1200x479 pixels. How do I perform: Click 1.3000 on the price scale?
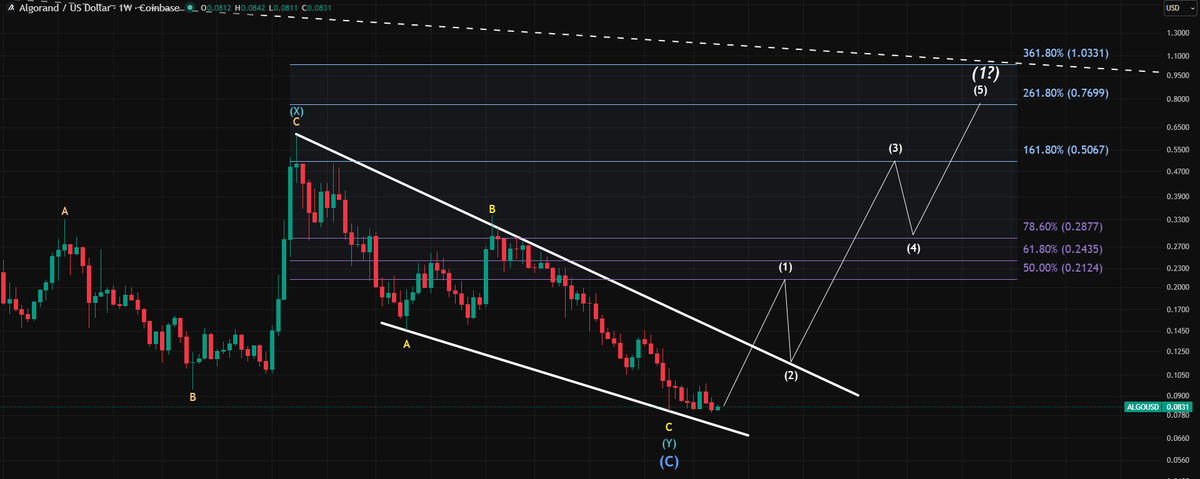click(x=1178, y=34)
